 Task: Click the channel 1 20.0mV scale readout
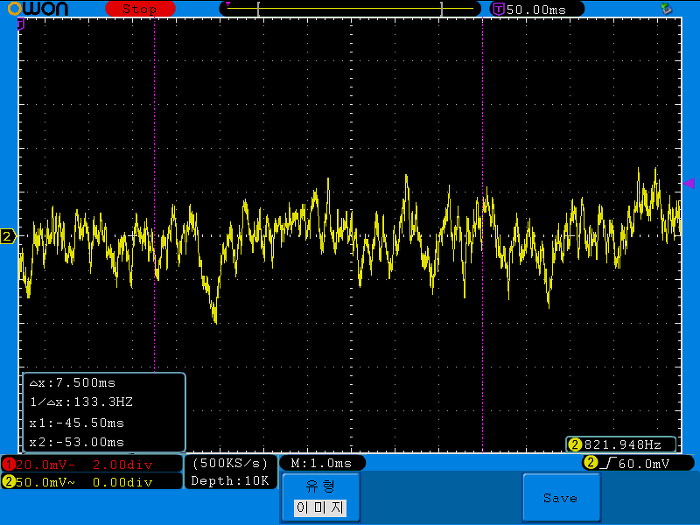tap(45, 465)
